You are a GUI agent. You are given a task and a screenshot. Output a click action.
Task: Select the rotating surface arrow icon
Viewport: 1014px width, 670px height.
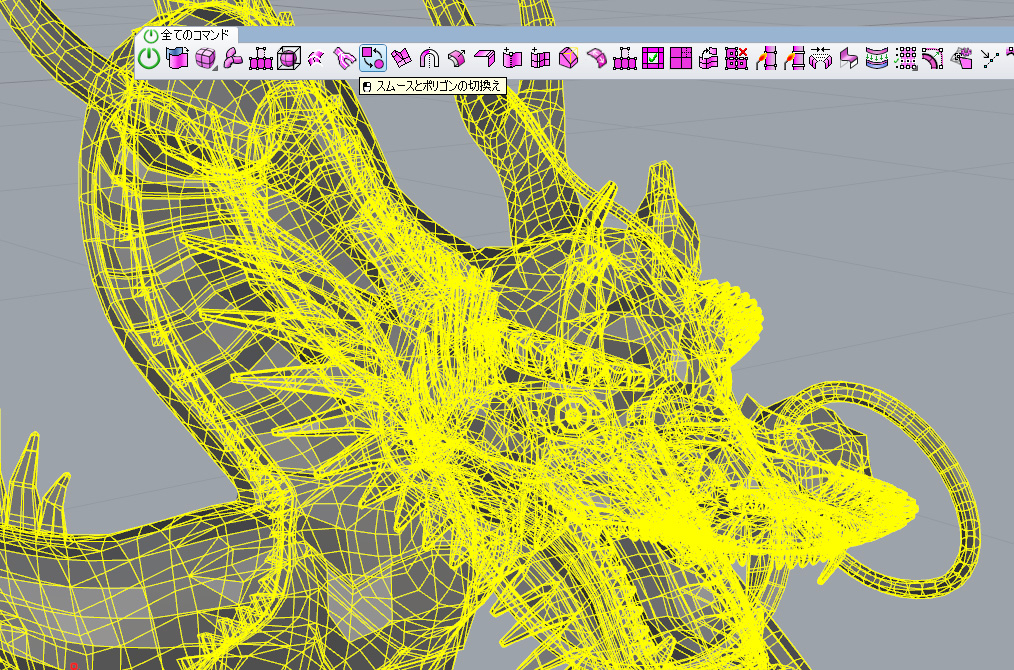709,58
